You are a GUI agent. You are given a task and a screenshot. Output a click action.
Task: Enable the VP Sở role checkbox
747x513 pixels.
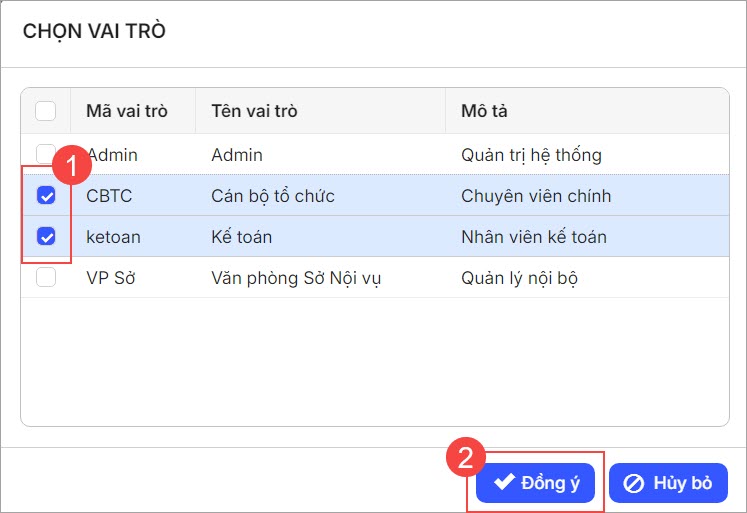pyautogui.click(x=46, y=278)
